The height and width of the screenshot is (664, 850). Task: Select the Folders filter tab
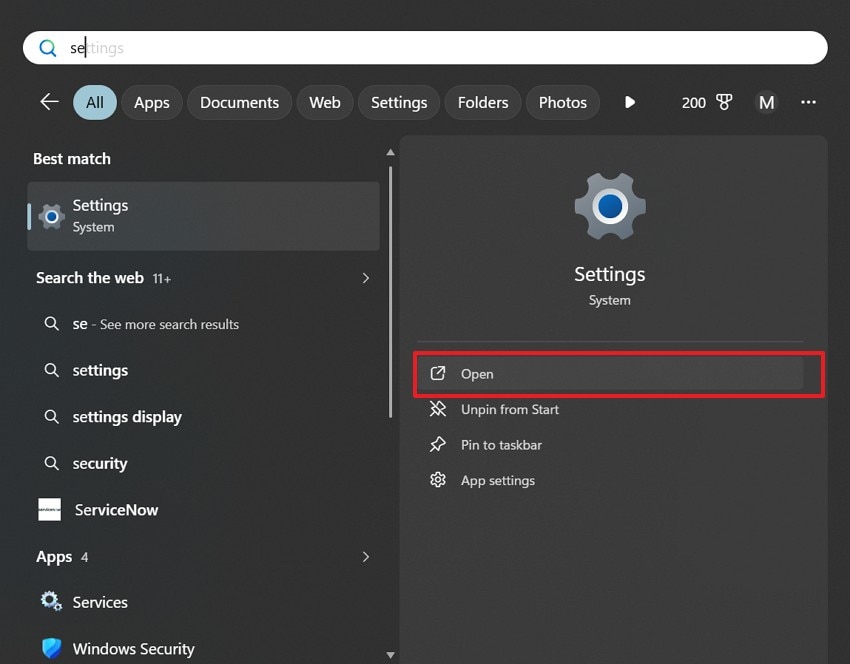point(482,102)
